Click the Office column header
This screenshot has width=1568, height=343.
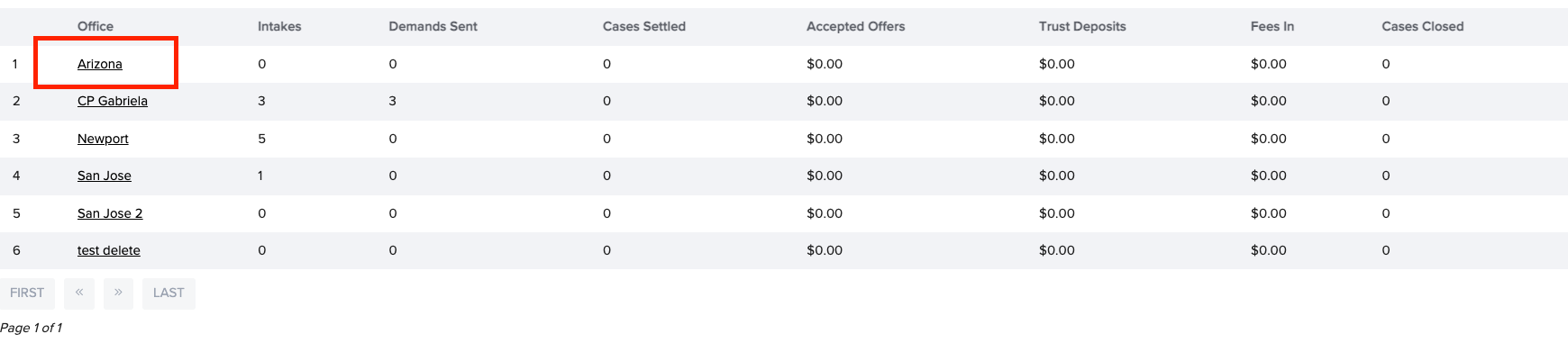(96, 26)
